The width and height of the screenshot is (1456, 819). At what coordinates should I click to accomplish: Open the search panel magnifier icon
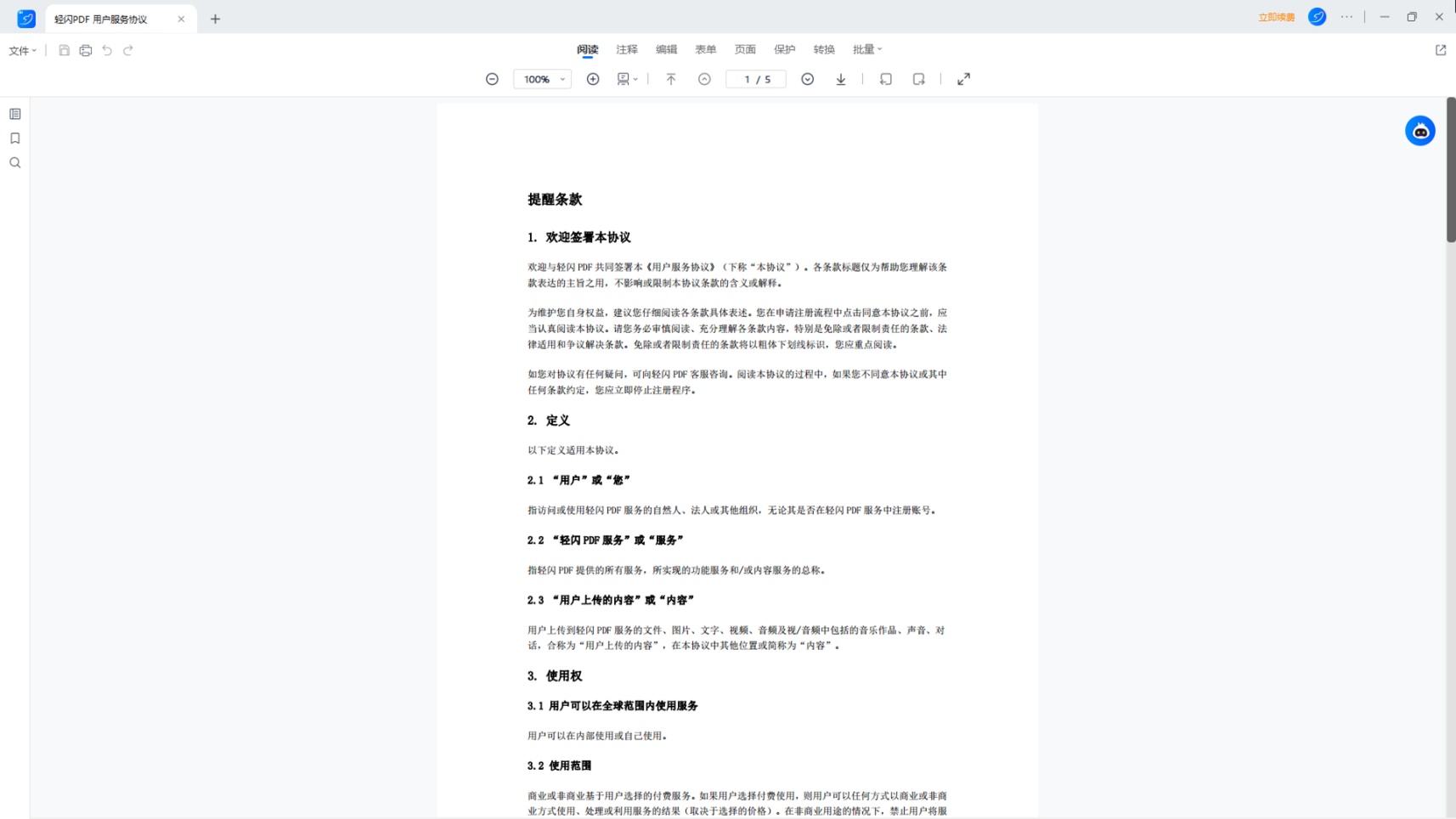pos(15,163)
